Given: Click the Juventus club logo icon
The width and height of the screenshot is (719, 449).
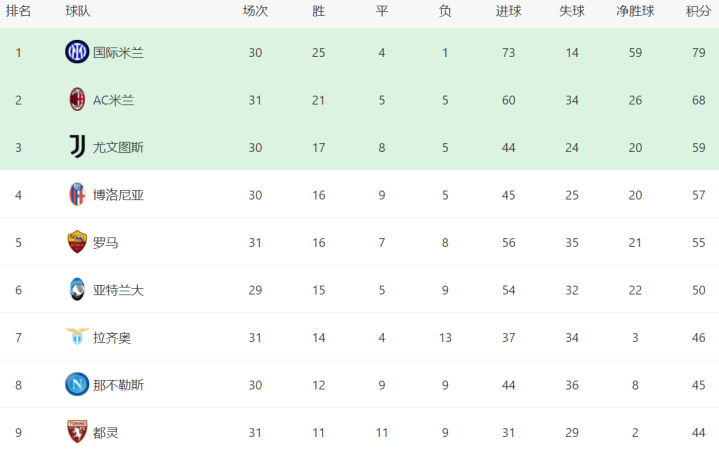Looking at the screenshot, I should click(x=77, y=147).
